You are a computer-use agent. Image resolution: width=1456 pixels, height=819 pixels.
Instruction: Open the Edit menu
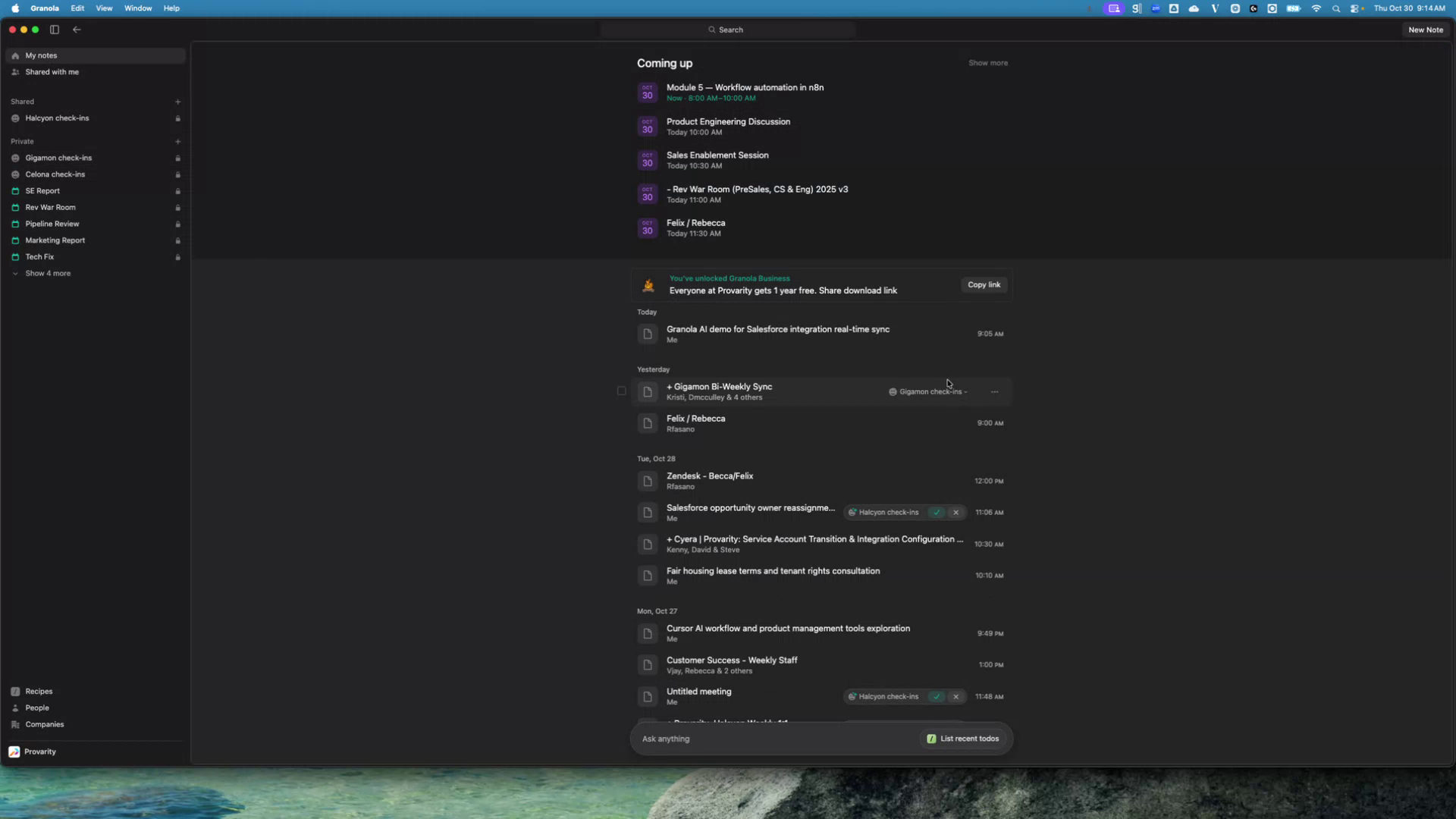pos(77,8)
